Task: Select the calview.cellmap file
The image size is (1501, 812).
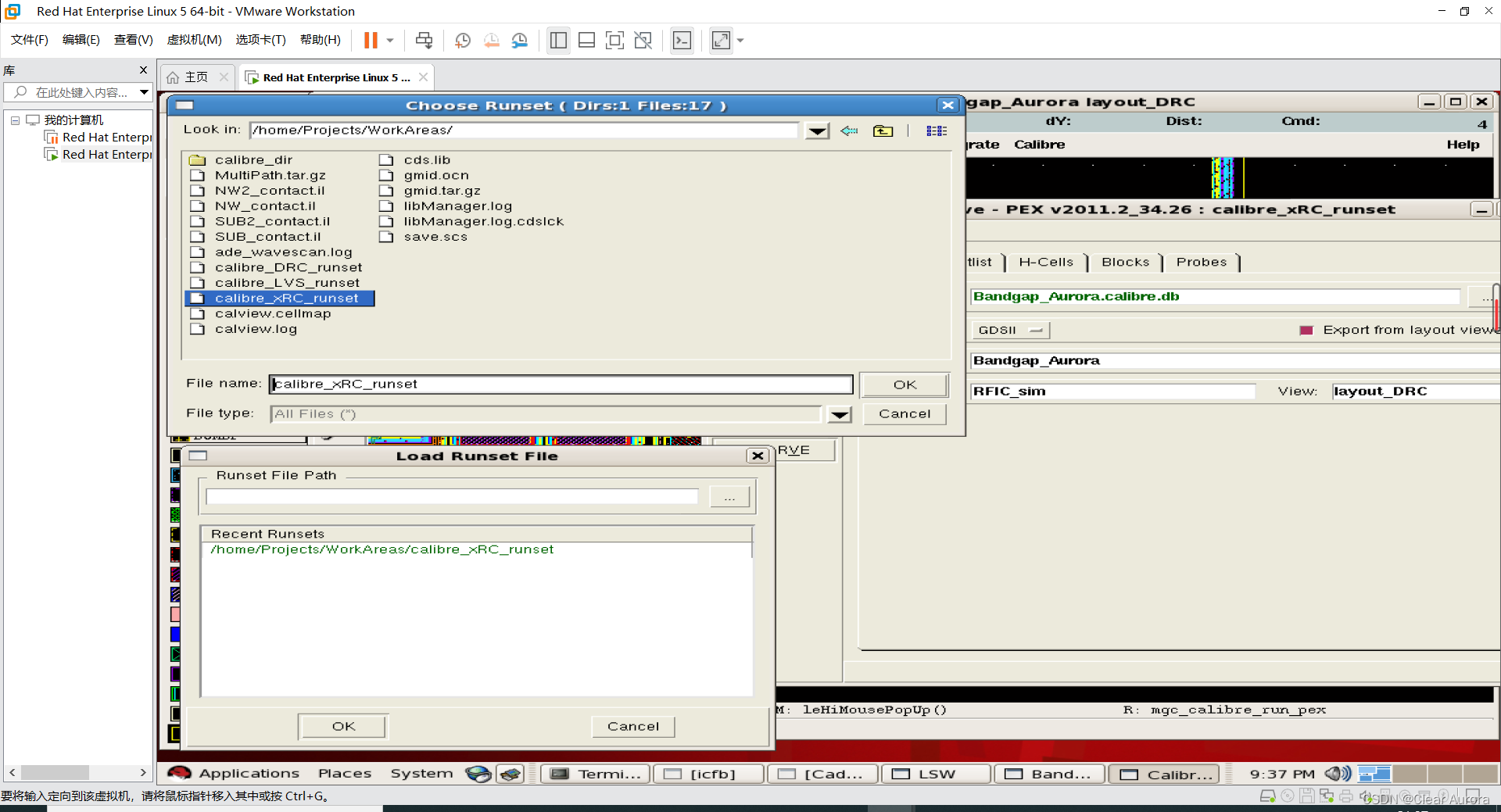Action: tap(261, 313)
